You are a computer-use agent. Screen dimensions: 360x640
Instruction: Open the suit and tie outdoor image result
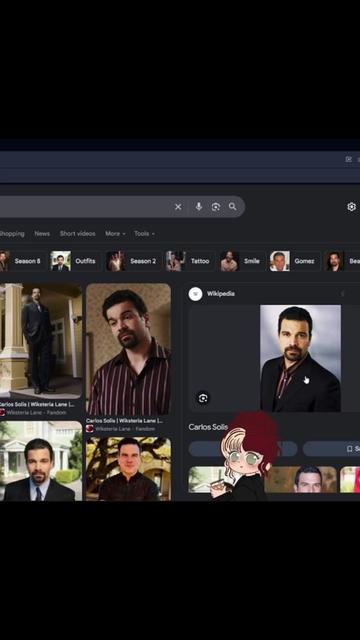point(41,461)
